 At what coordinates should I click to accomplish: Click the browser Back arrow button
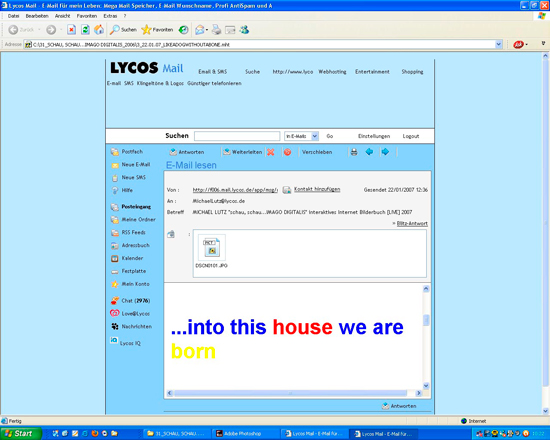pyautogui.click(x=13, y=30)
